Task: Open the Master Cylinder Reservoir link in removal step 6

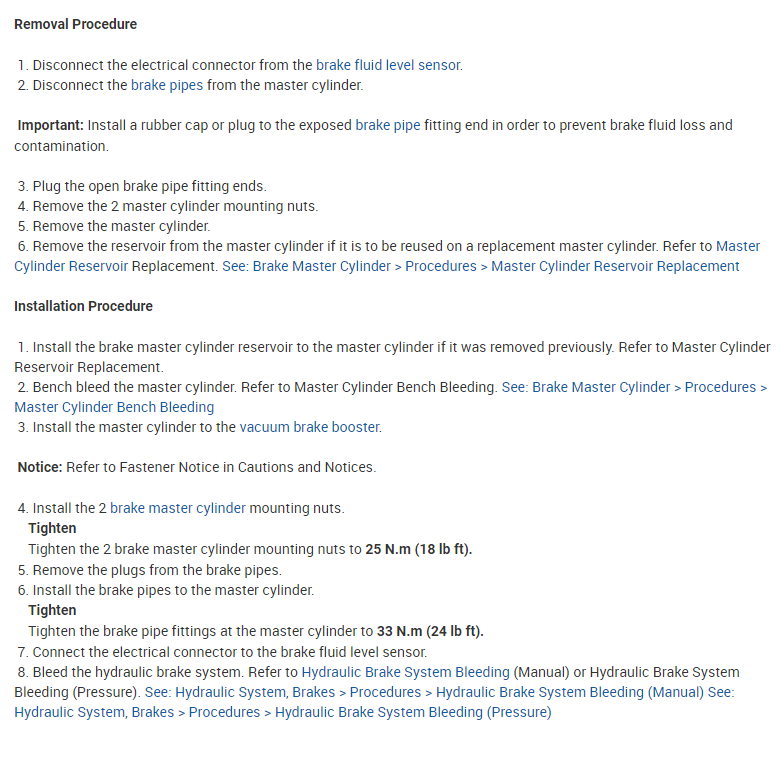Action: 738,246
